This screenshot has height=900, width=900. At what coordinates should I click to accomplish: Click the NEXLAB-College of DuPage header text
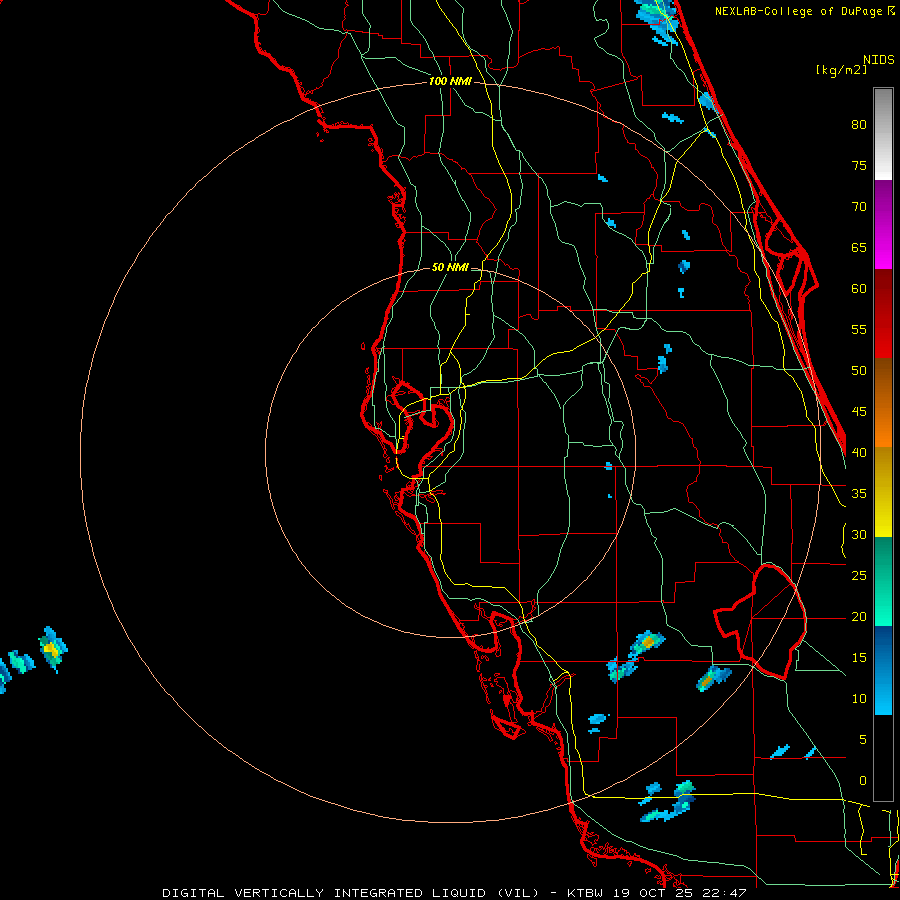point(800,11)
